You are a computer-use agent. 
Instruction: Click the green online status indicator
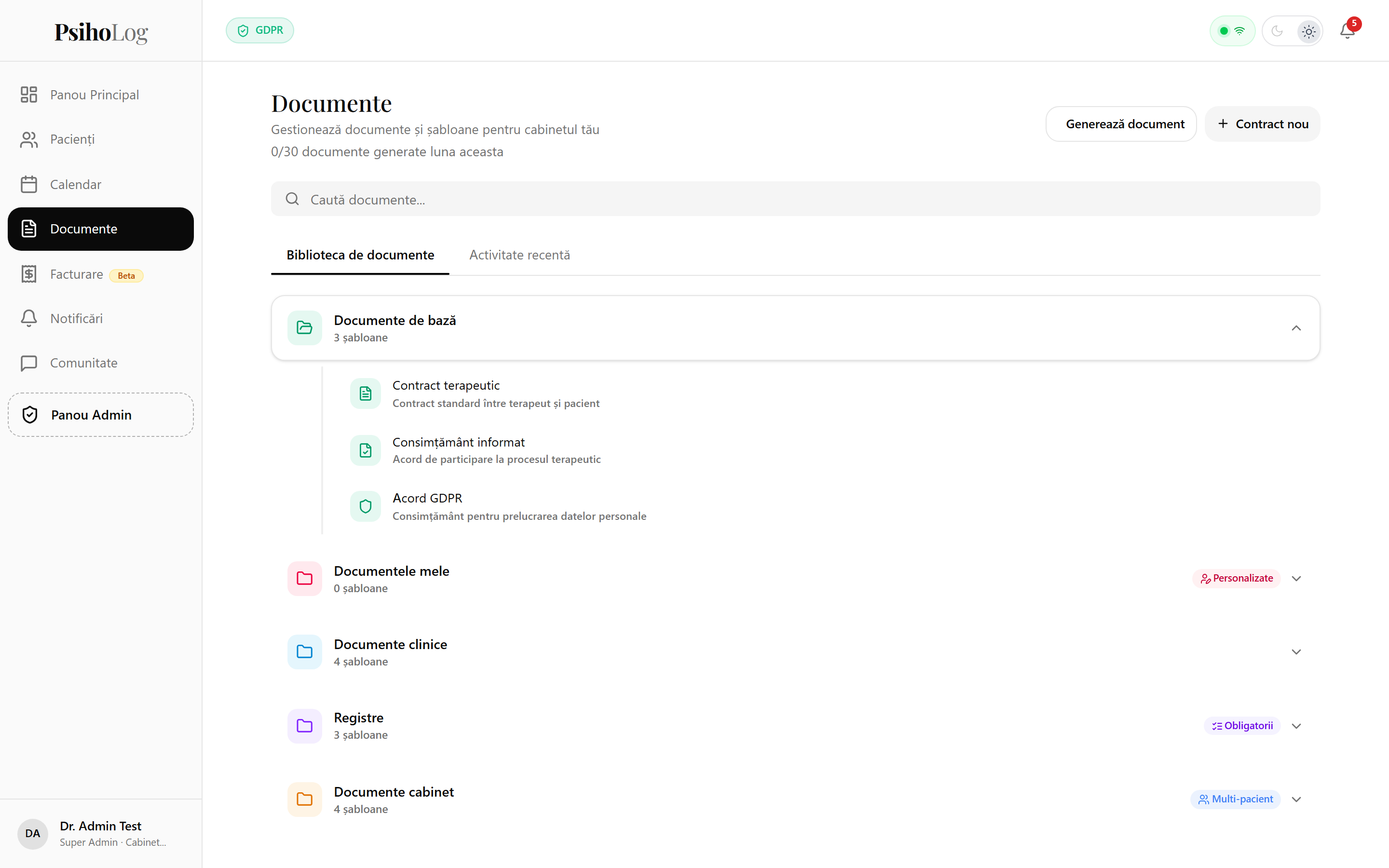point(1224,31)
